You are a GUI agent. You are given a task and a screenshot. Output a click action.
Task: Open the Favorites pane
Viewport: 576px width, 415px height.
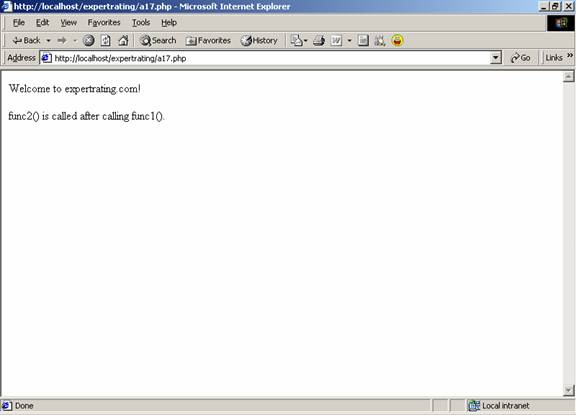pos(208,40)
